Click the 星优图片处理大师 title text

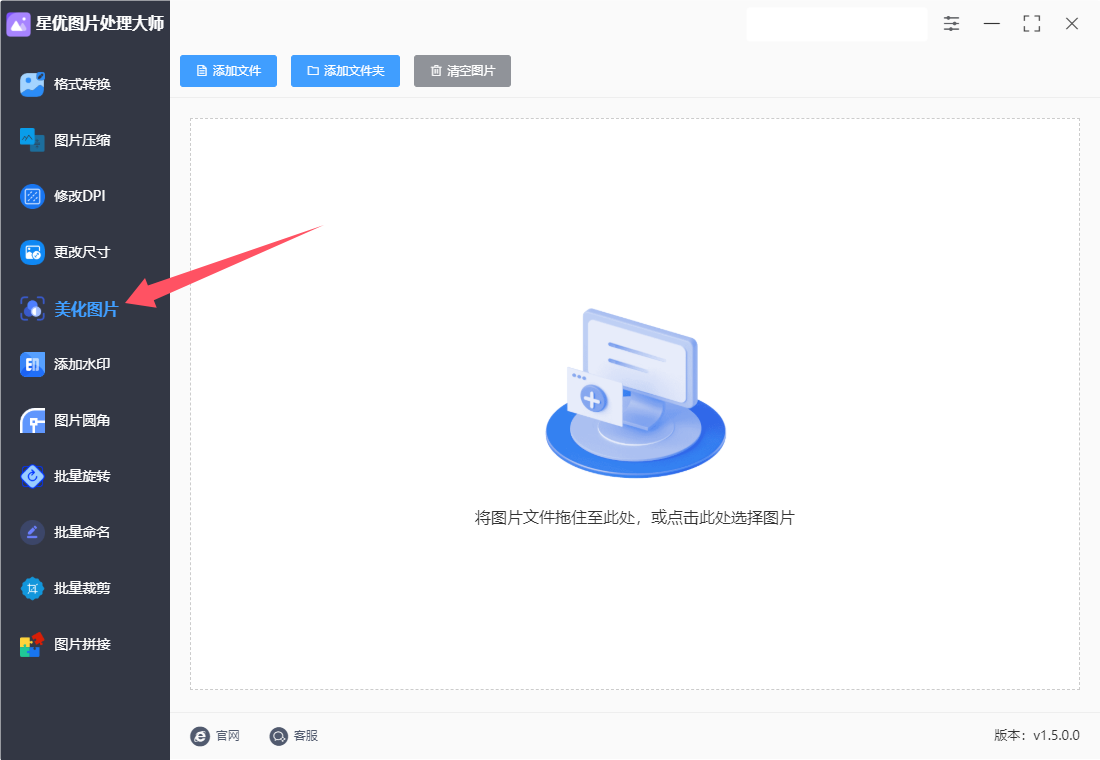[x=100, y=24]
